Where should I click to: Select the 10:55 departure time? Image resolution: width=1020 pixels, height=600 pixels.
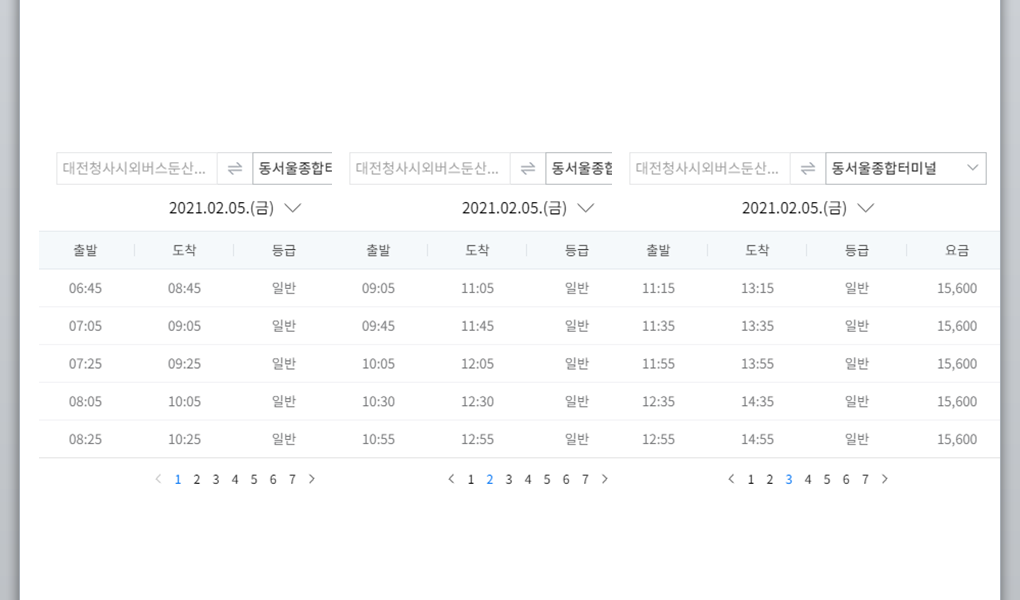[378, 439]
